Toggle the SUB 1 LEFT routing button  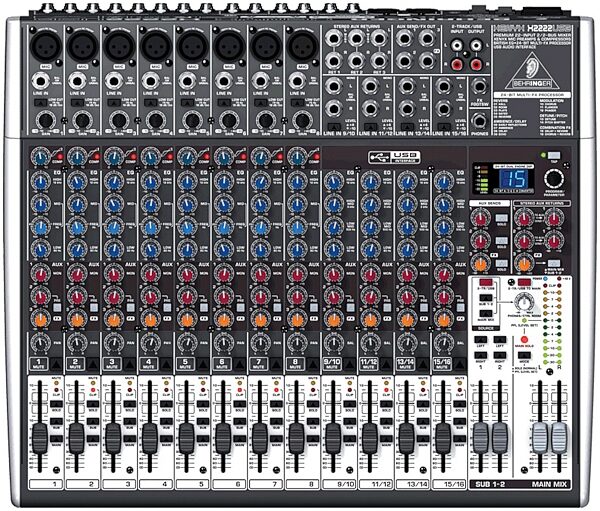[x=481, y=340]
